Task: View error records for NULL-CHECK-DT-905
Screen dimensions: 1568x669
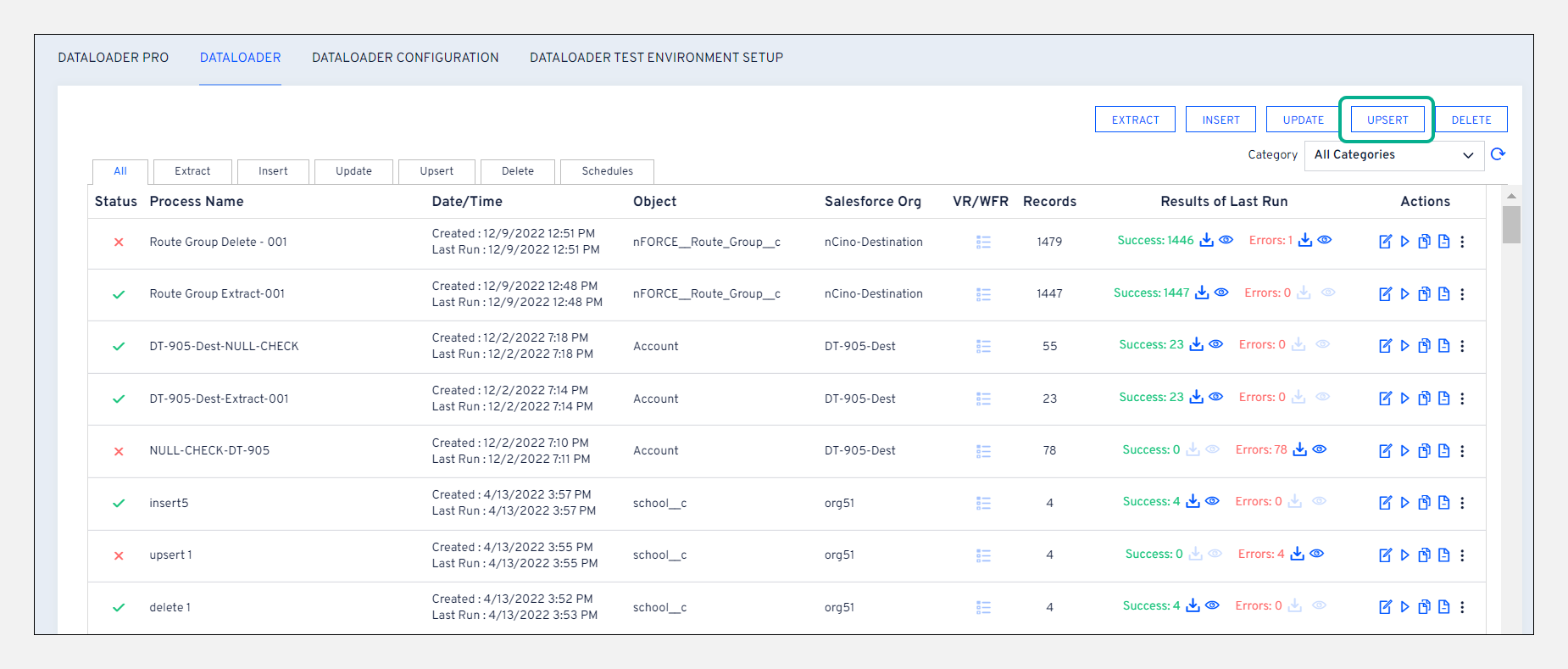Action: 1320,449
